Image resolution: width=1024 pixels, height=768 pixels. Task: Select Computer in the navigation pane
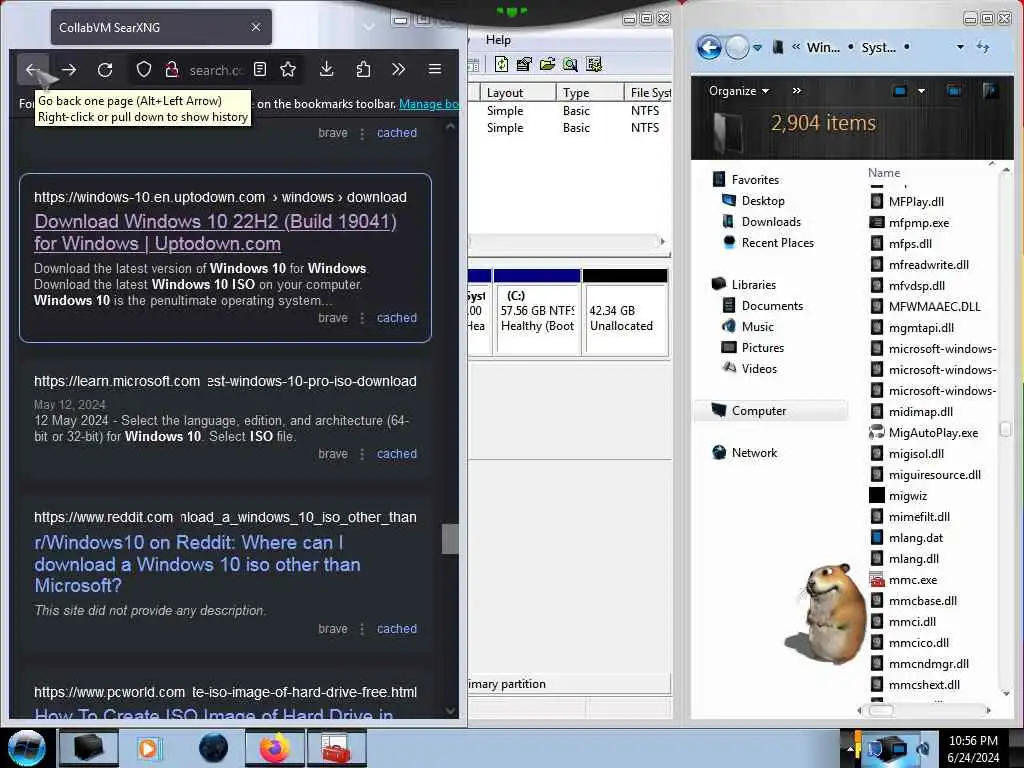pos(770,410)
